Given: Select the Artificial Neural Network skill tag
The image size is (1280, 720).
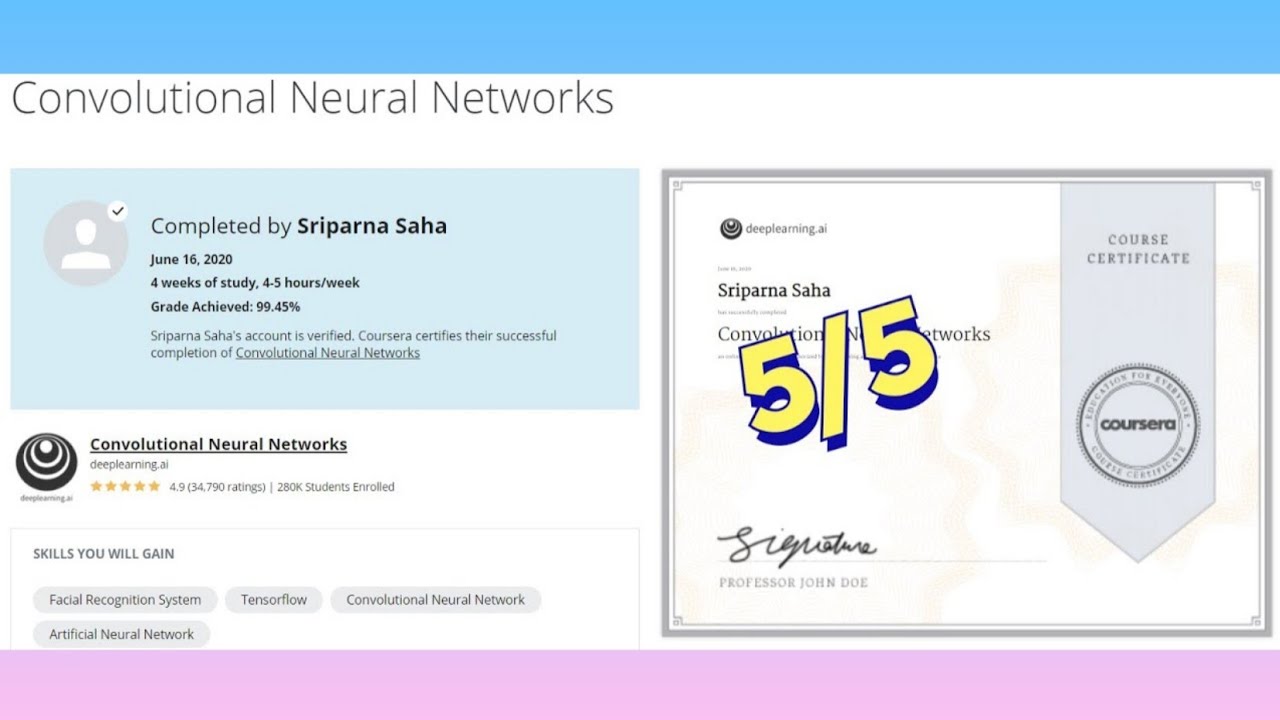Looking at the screenshot, I should tap(122, 634).
